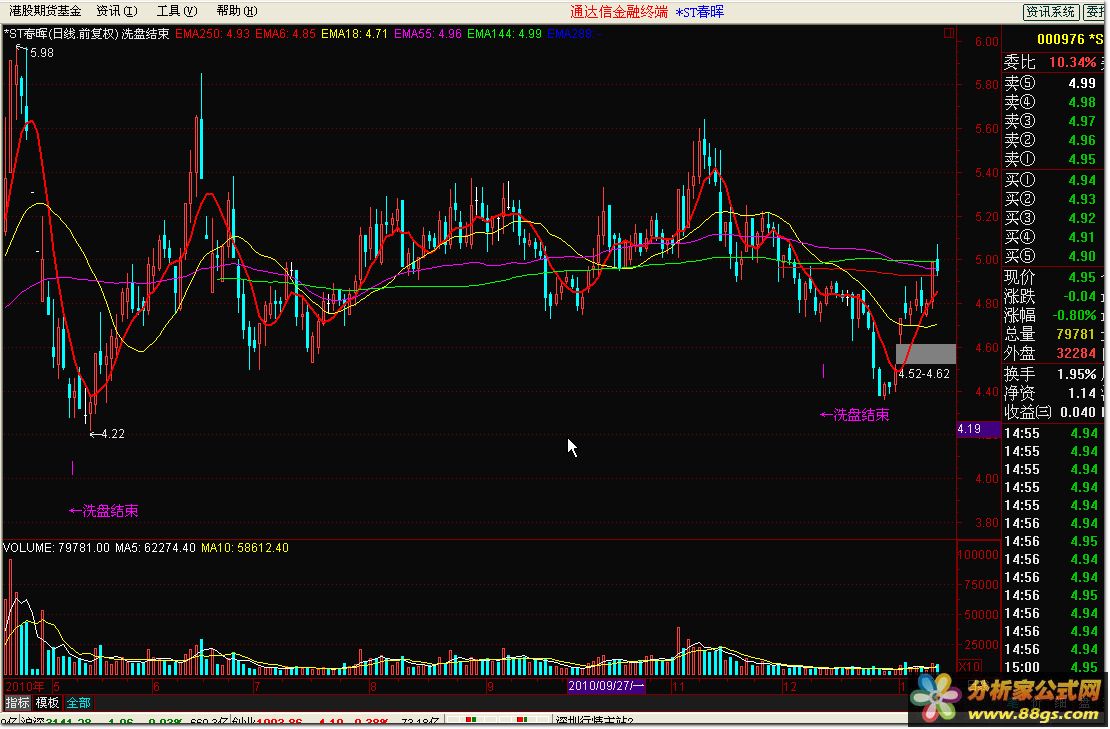
Task: Open the 资讯(I) menu
Action: 117,11
